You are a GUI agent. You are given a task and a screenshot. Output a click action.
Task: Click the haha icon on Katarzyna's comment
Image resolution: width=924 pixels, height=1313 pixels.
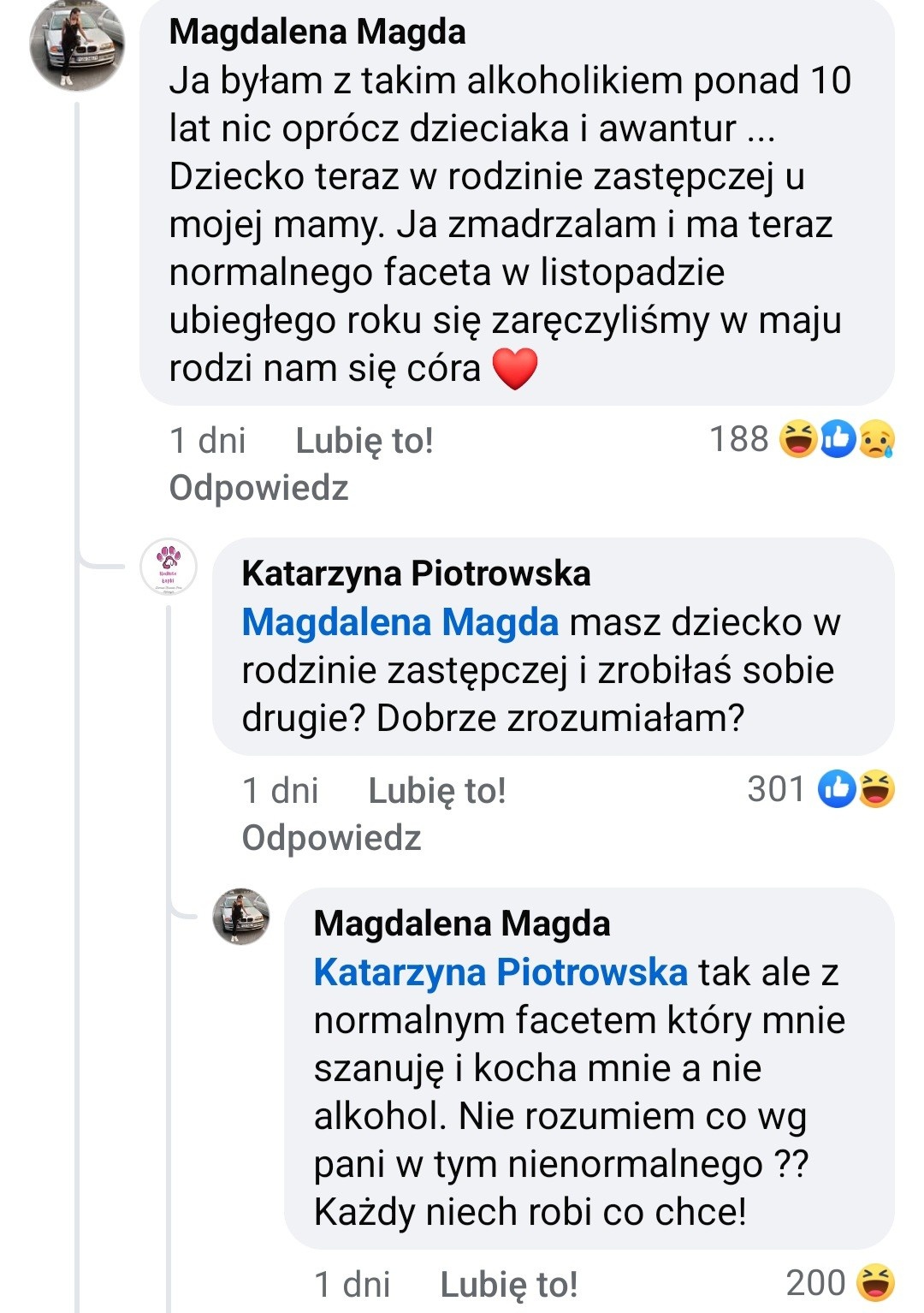click(x=876, y=789)
